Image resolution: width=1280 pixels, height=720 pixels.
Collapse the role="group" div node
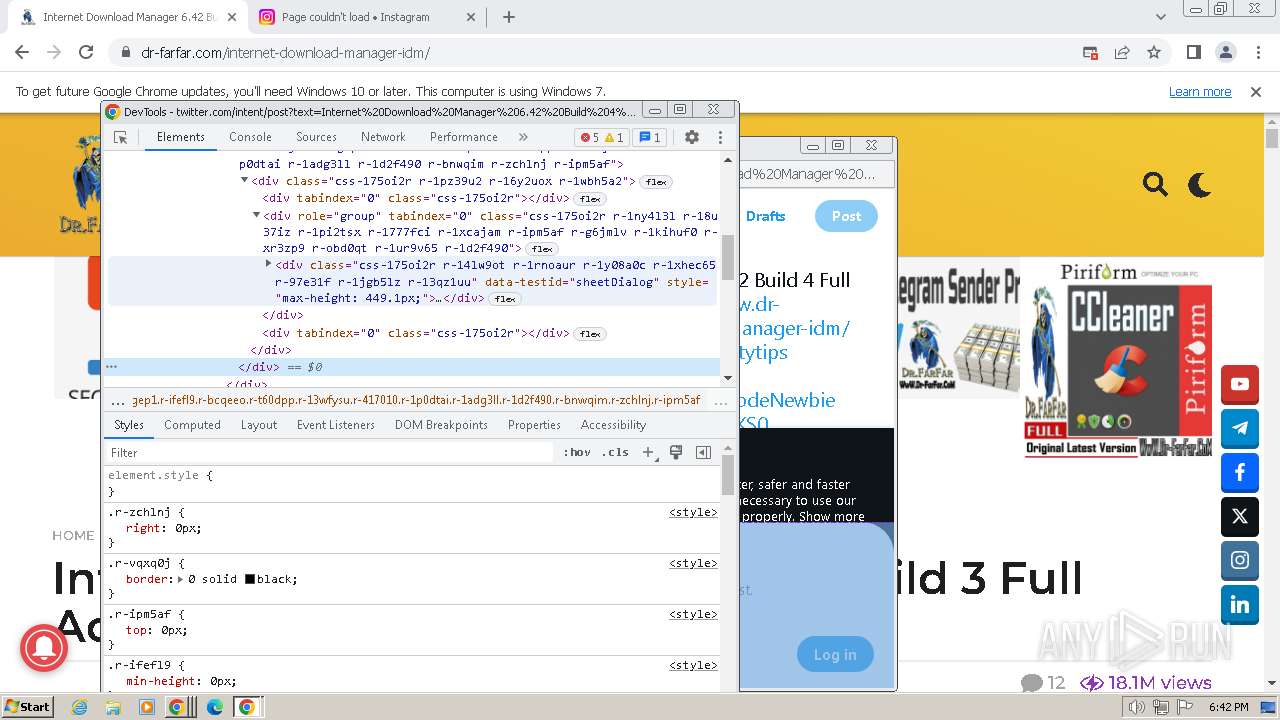coord(256,215)
